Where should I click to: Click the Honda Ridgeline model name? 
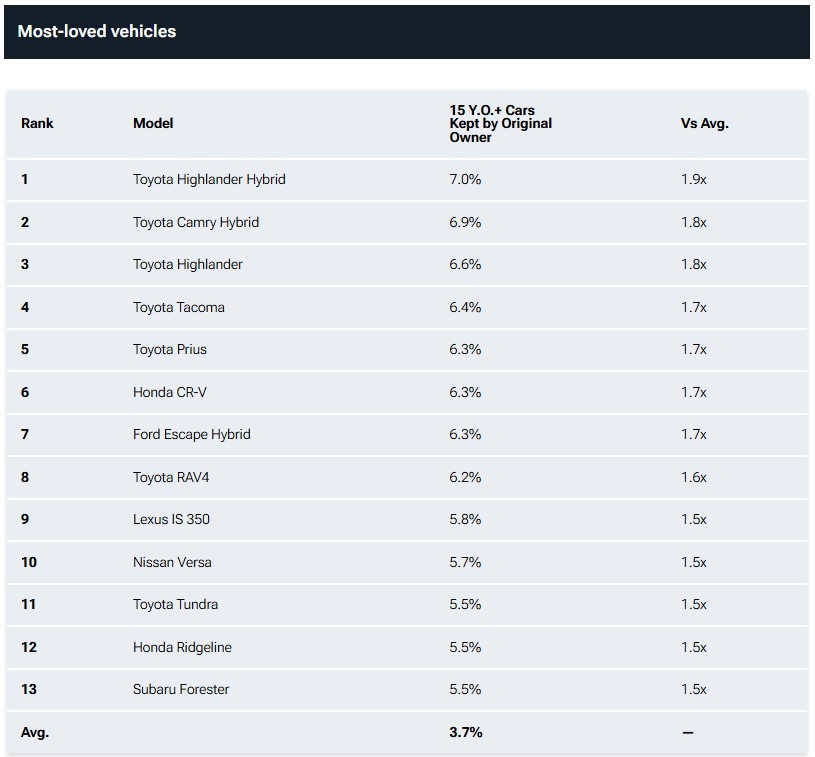[x=182, y=647]
